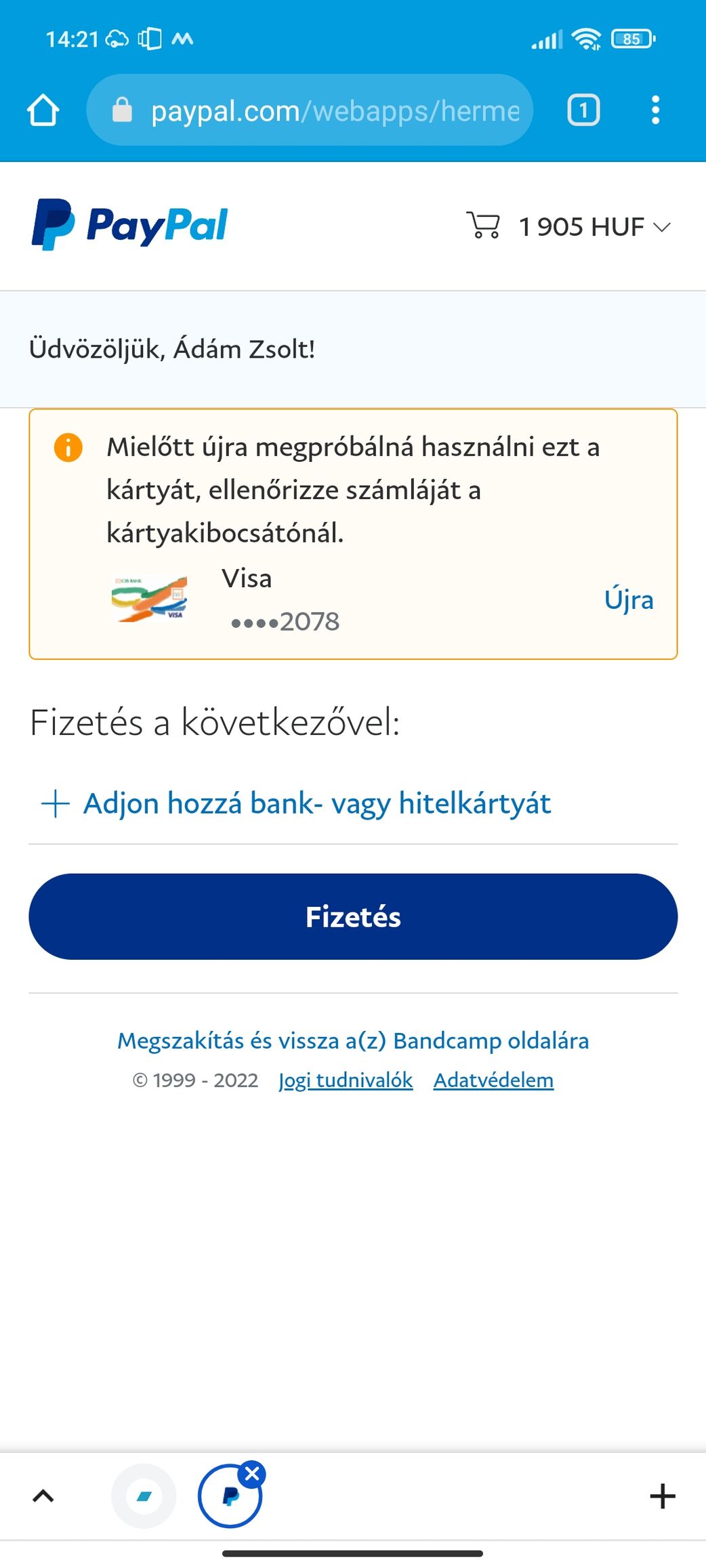Tap the browser home icon
Image resolution: width=706 pixels, height=1568 pixels.
[43, 110]
